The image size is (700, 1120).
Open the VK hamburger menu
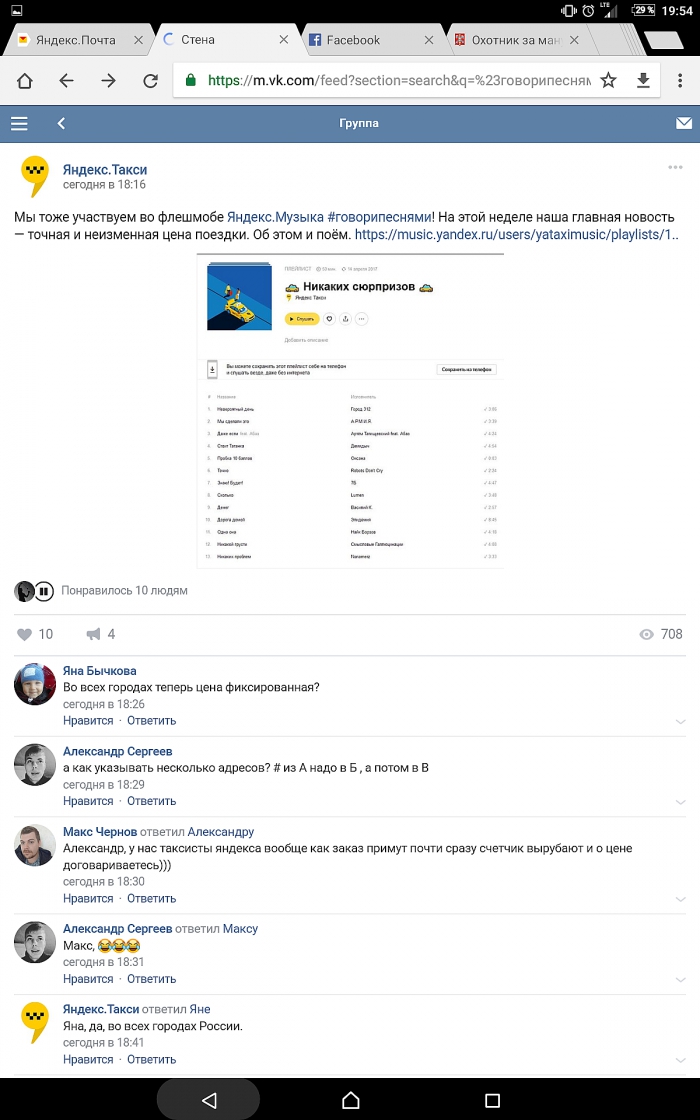[x=19, y=124]
